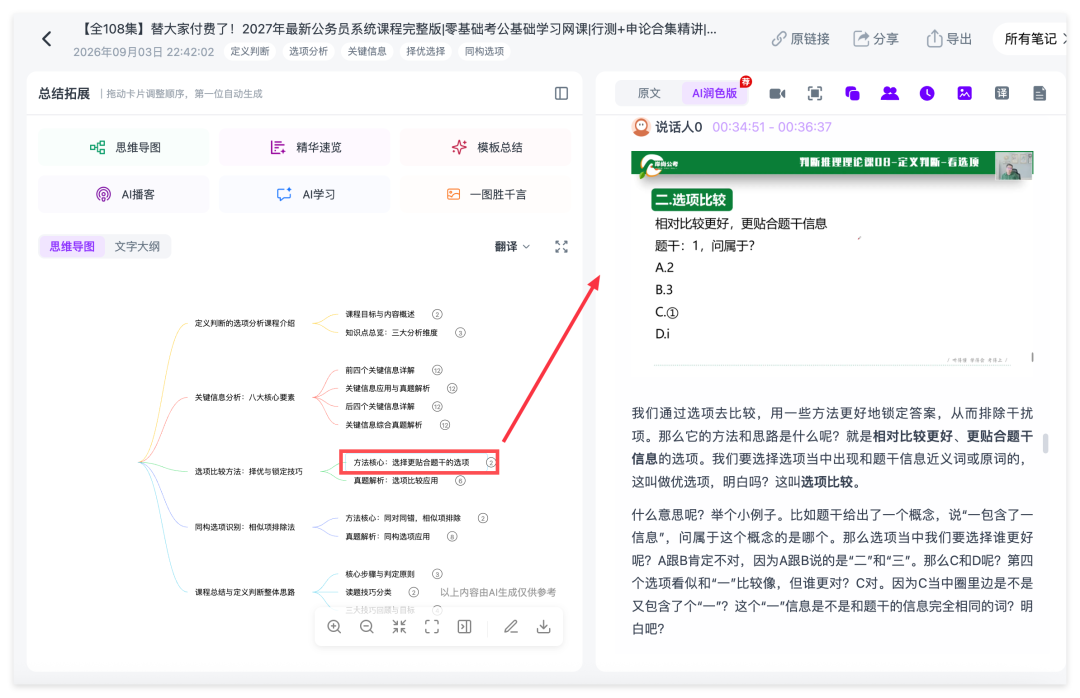Download the mind map
Image resolution: width=1080 pixels, height=698 pixels.
(543, 626)
